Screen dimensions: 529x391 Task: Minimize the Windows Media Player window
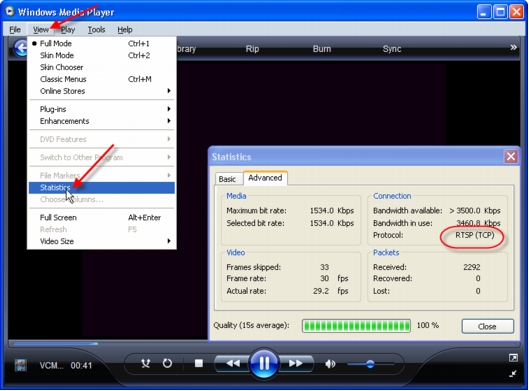coord(484,12)
